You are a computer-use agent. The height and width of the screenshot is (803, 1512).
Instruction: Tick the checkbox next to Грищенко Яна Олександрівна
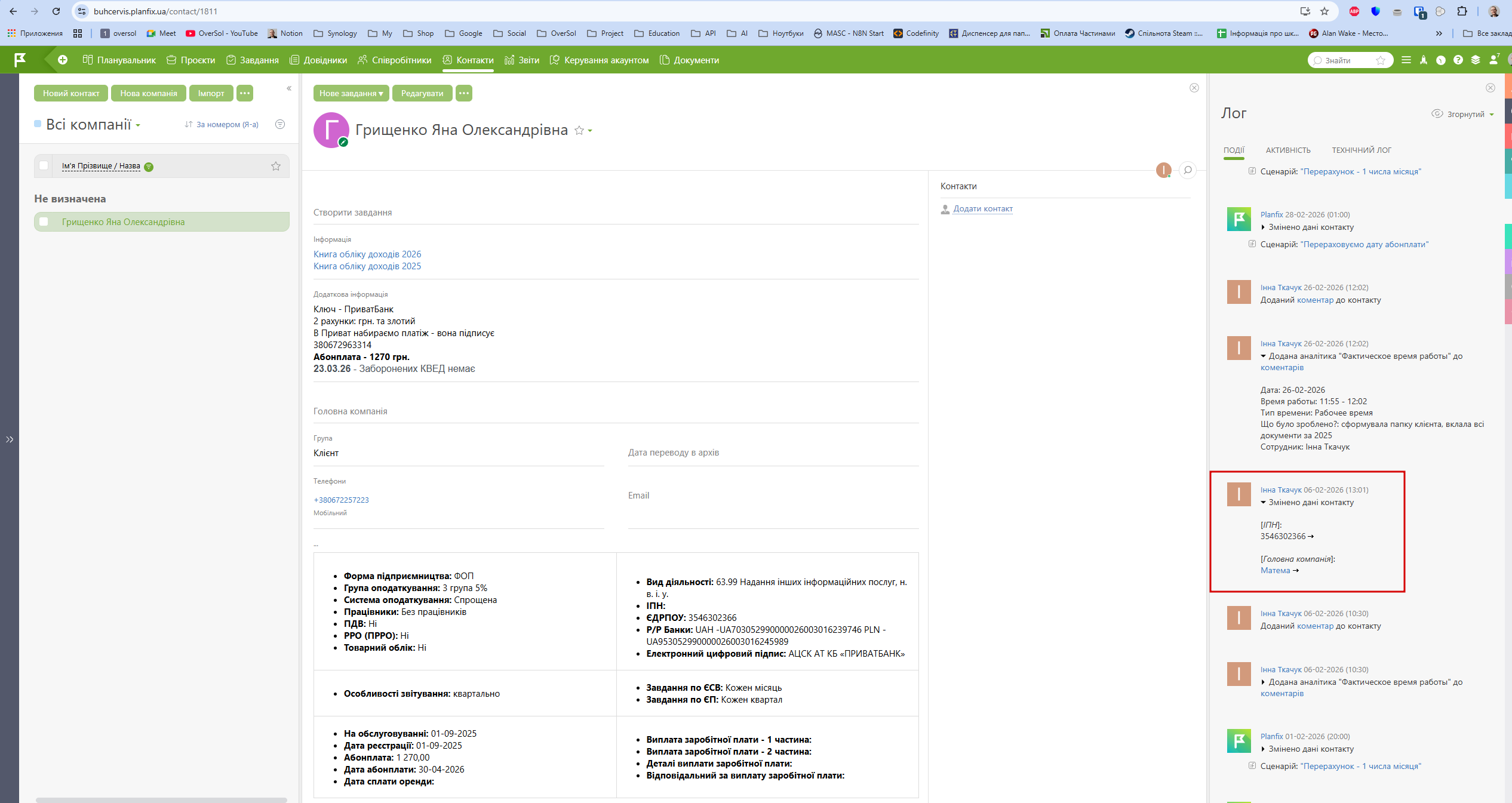tap(44, 221)
